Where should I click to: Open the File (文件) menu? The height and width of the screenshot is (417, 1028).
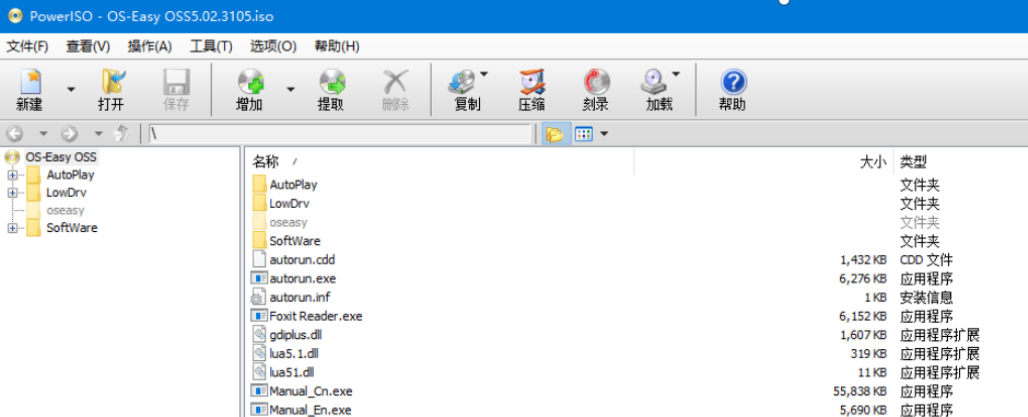[x=27, y=46]
